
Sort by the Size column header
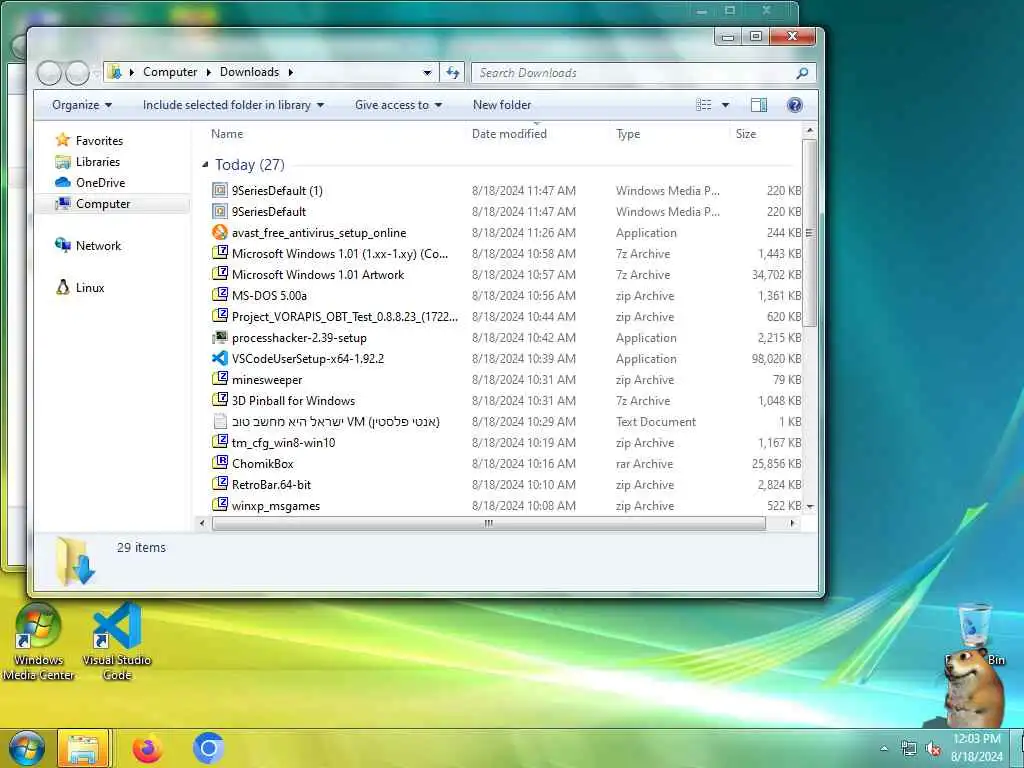[746, 134]
